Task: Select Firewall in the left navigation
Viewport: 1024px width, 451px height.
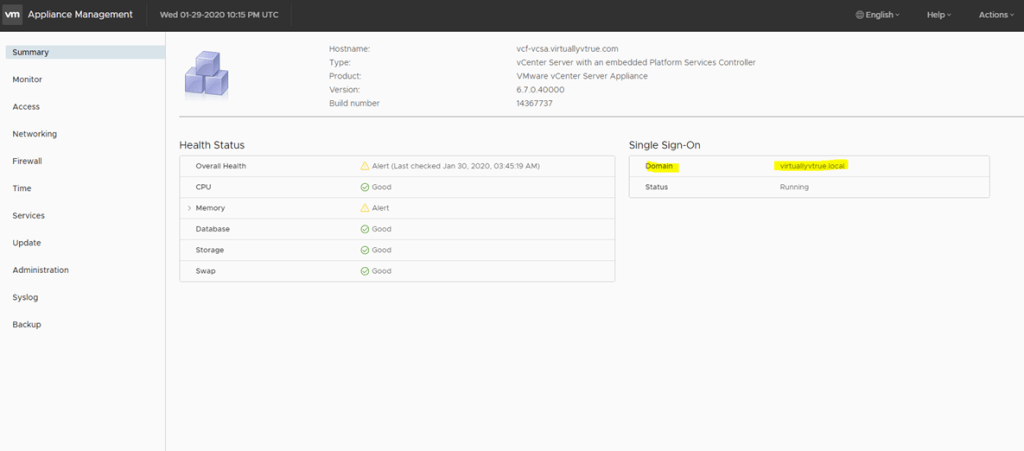Action: coord(27,161)
